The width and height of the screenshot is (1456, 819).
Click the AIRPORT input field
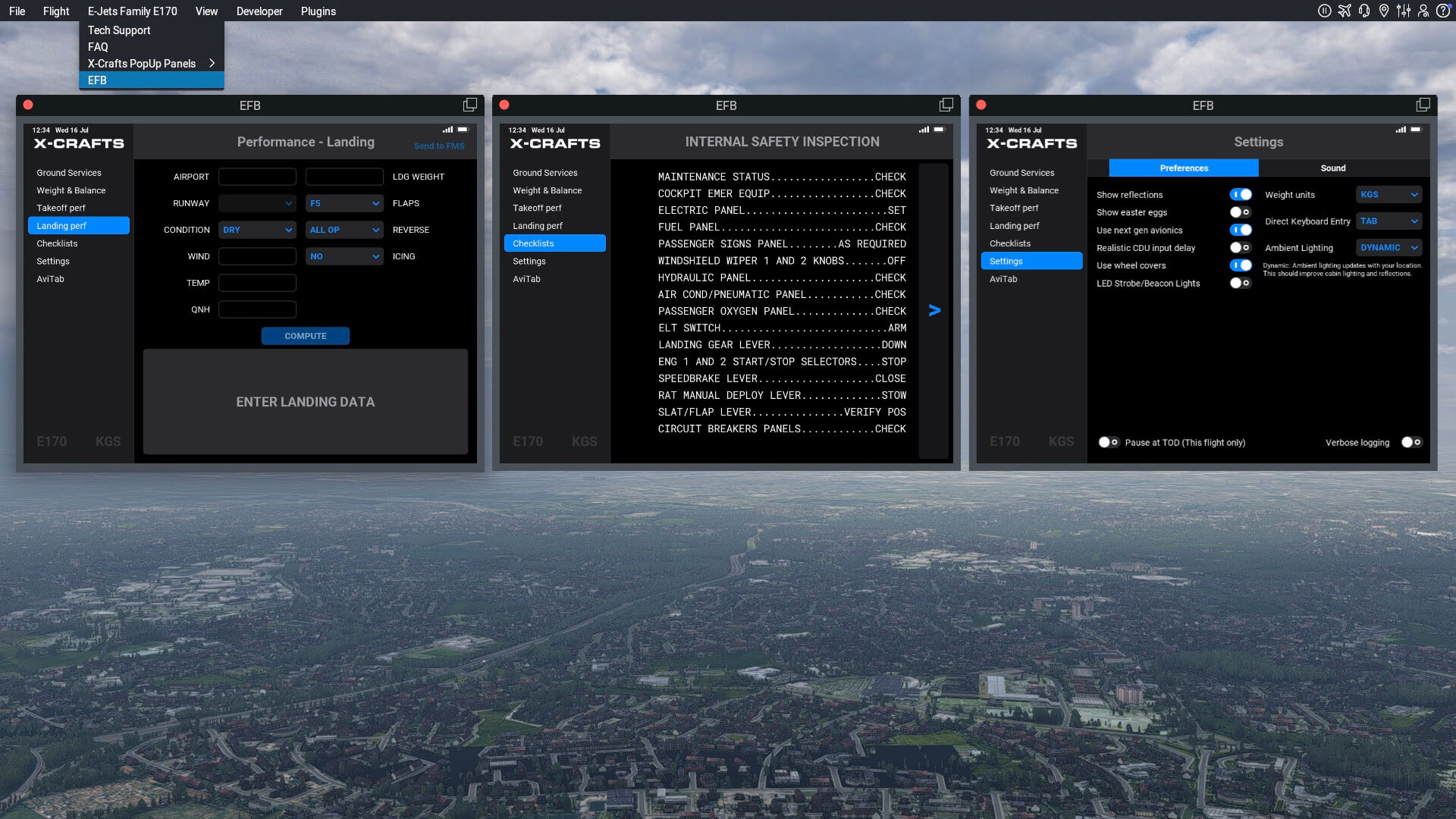click(x=257, y=177)
